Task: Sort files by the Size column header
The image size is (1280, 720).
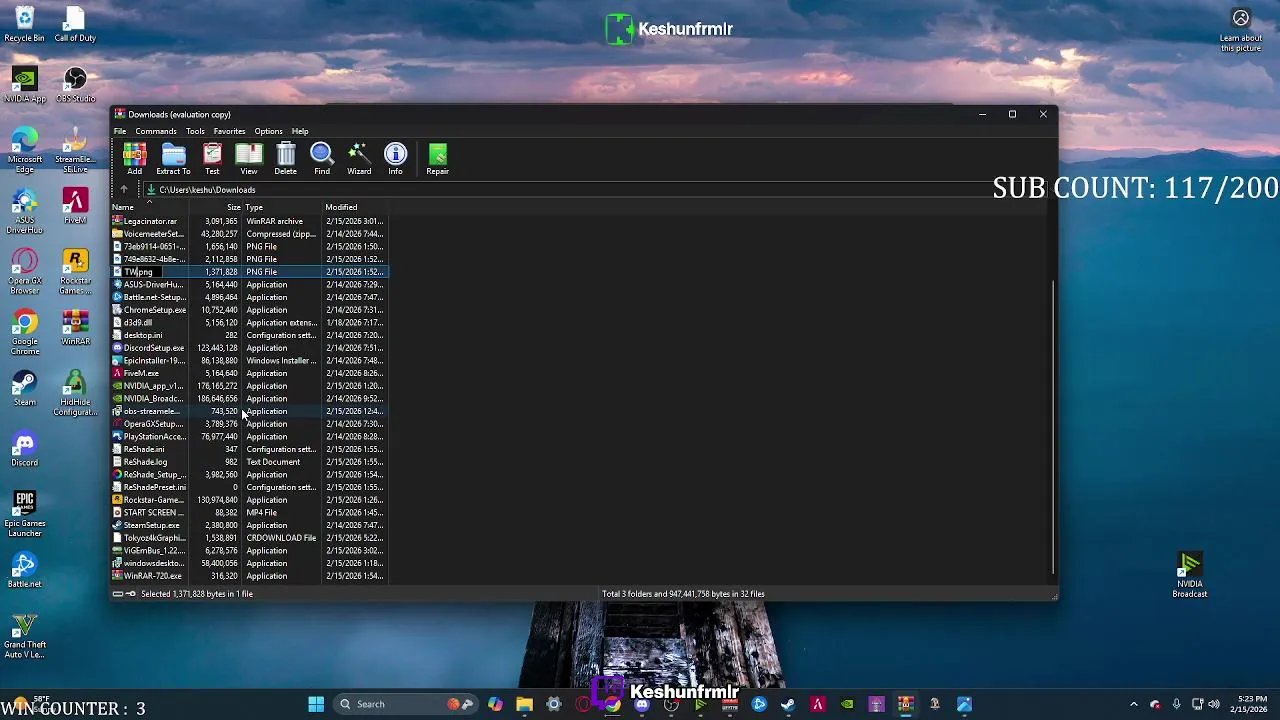Action: pos(215,207)
